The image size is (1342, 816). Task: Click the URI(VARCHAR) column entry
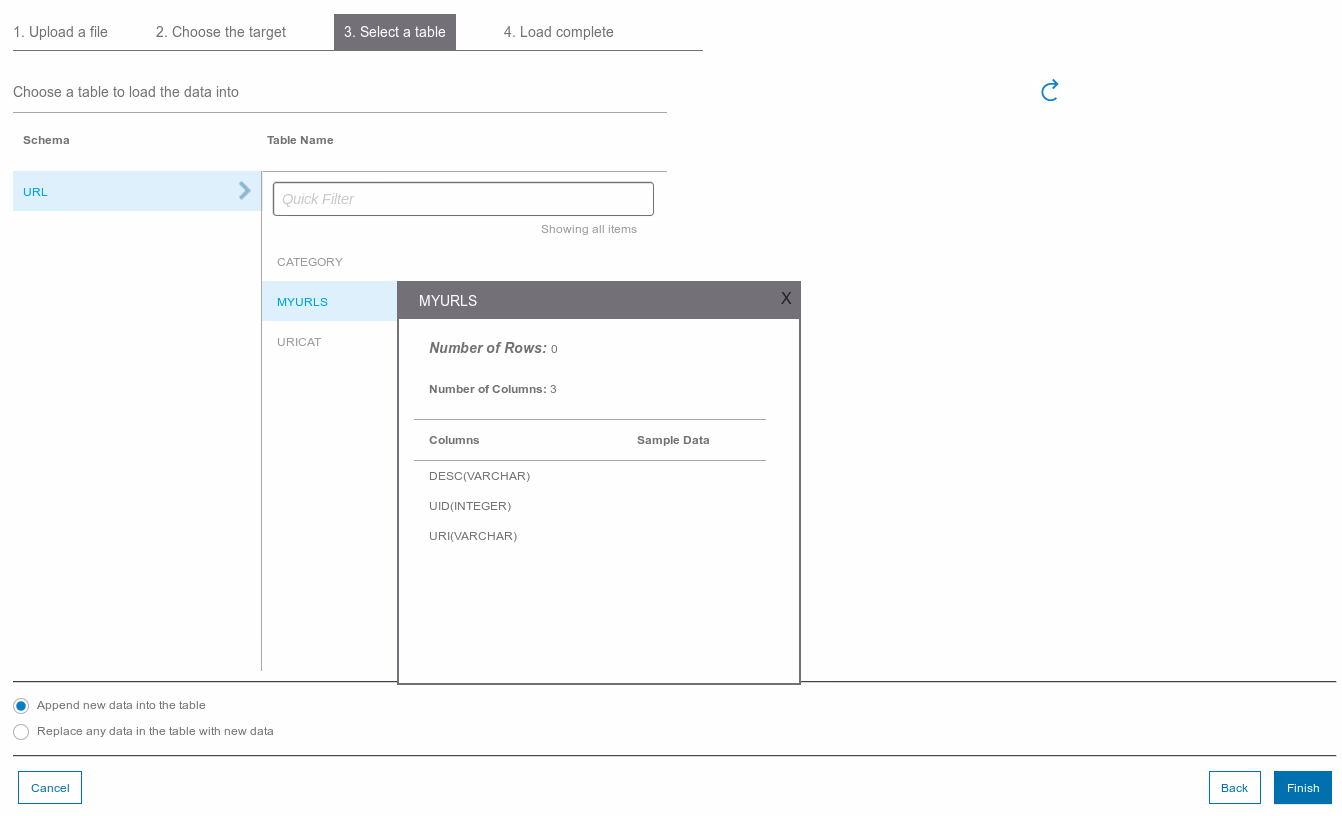pyautogui.click(x=473, y=536)
